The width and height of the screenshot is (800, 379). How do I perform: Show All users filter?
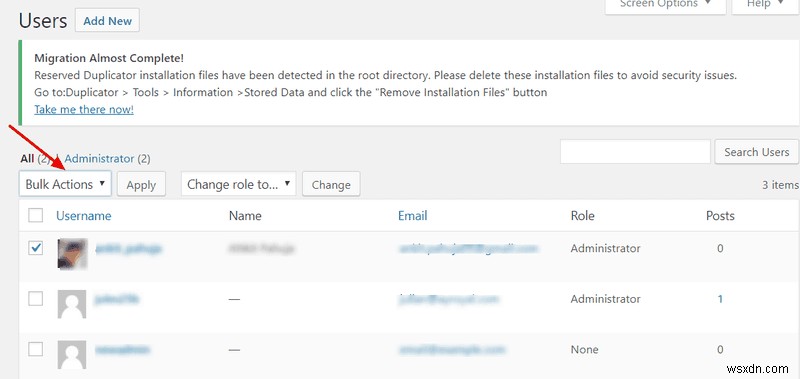27,159
